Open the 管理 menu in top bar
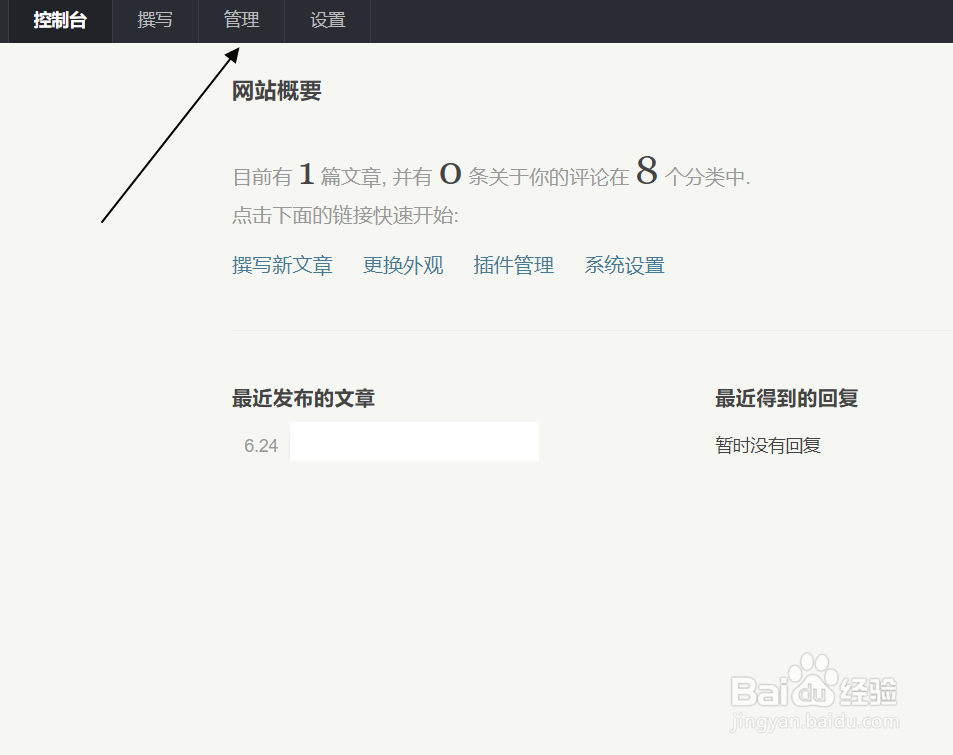Viewport: 953px width, 755px height. coord(241,21)
